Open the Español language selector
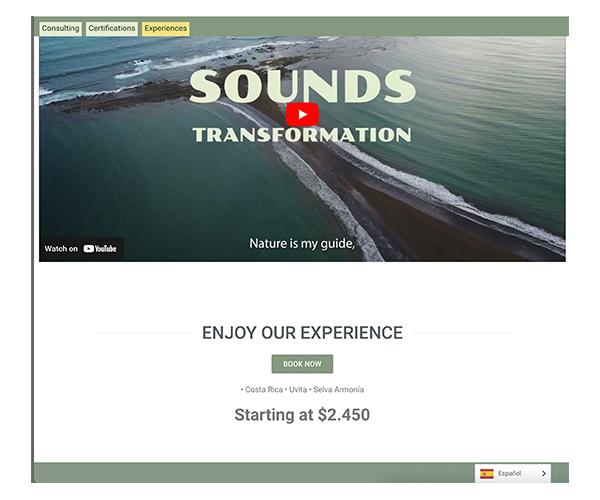Image resolution: width=600 pixels, height=500 pixels. (513, 474)
